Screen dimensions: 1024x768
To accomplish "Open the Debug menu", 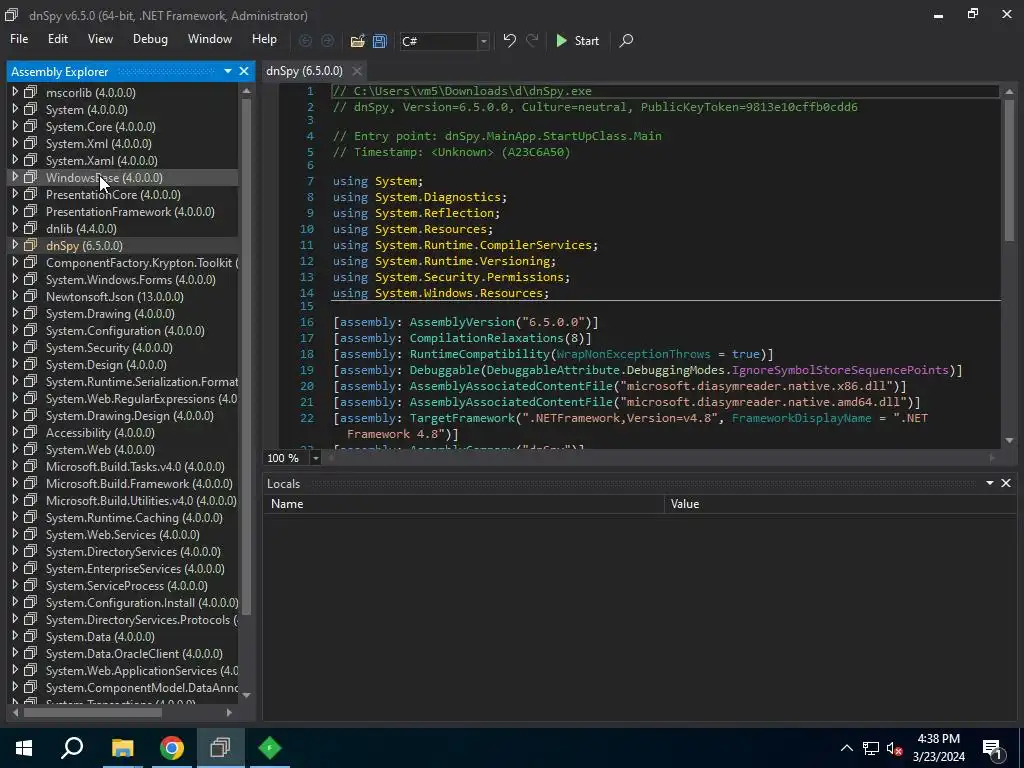I will [150, 39].
